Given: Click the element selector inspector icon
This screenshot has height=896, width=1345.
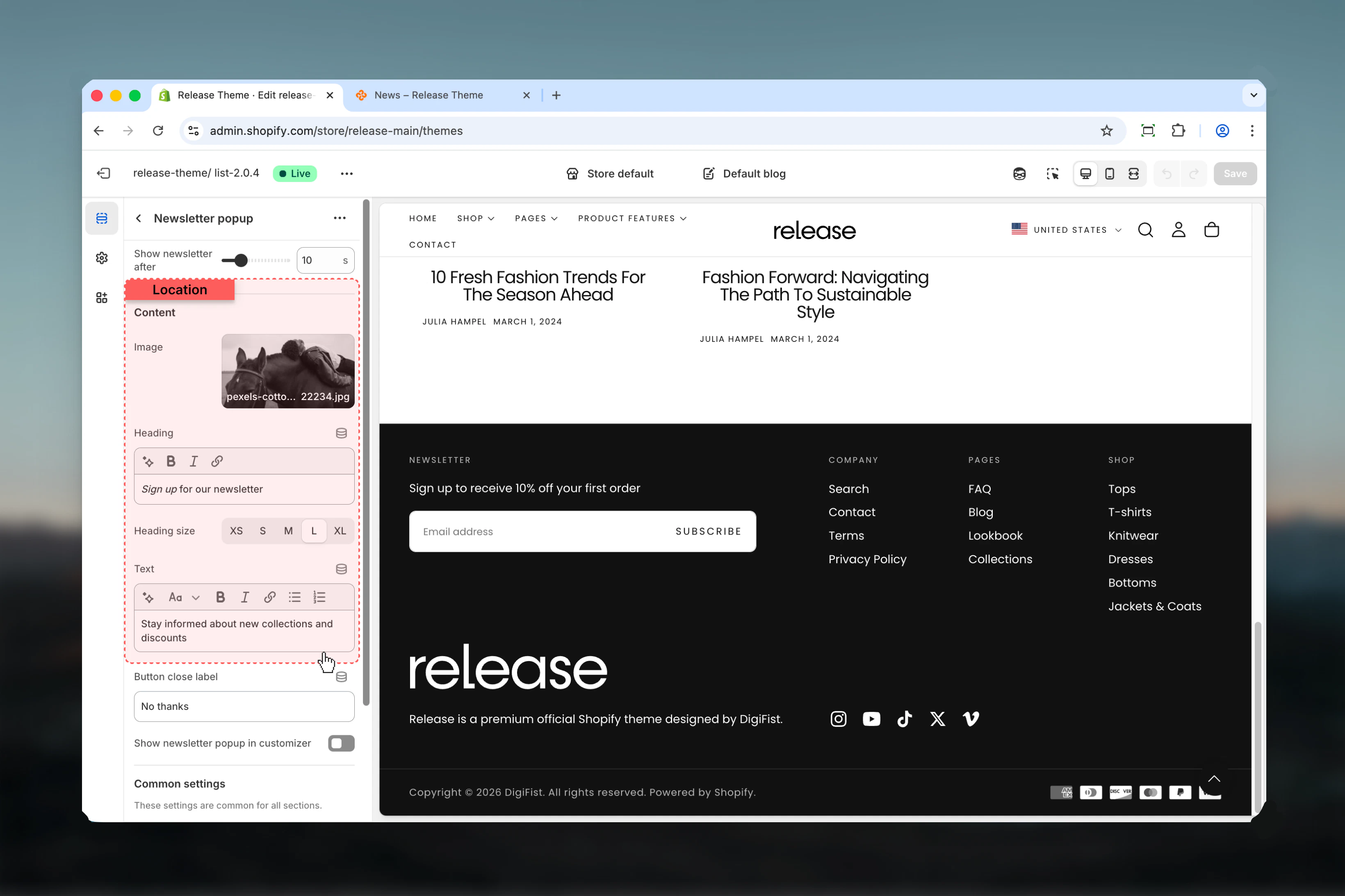Looking at the screenshot, I should 1052,174.
